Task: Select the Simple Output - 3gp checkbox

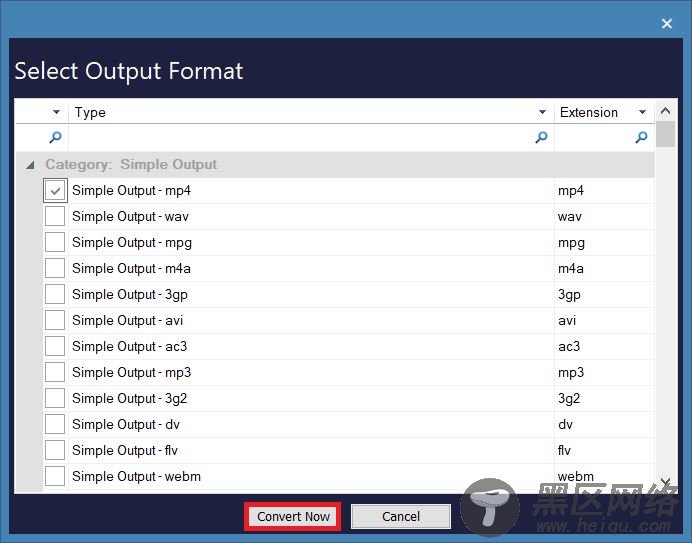Action: [x=55, y=294]
